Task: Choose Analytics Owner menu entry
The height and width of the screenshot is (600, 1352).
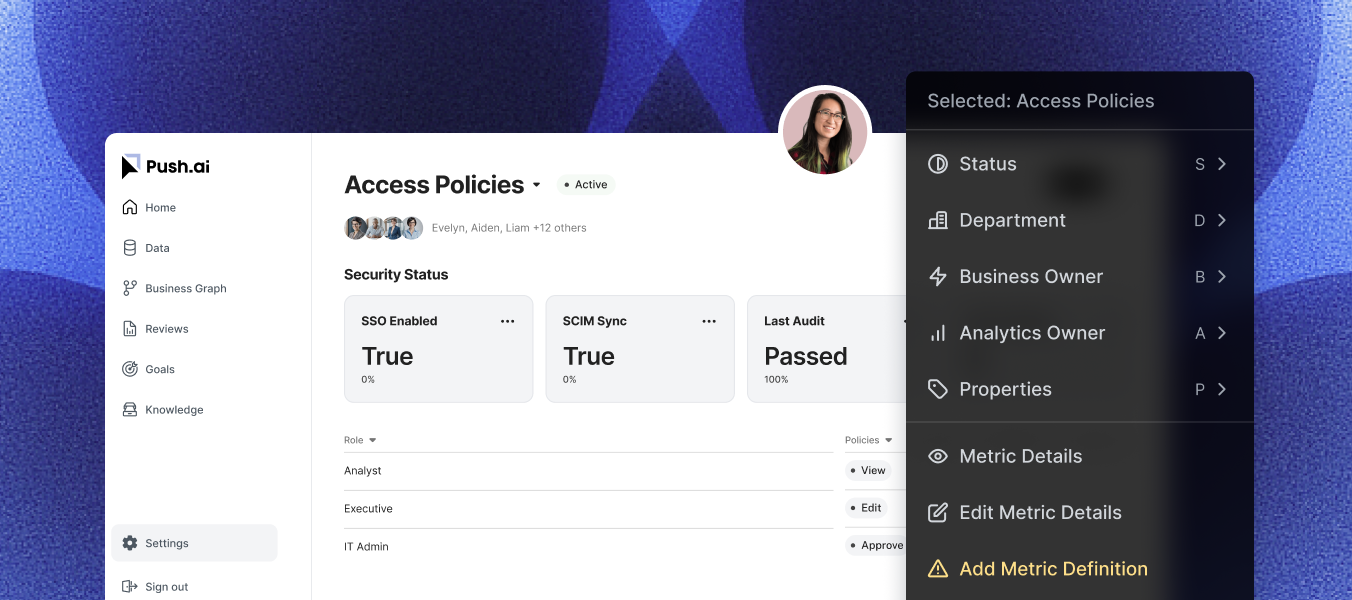Action: pos(1080,333)
